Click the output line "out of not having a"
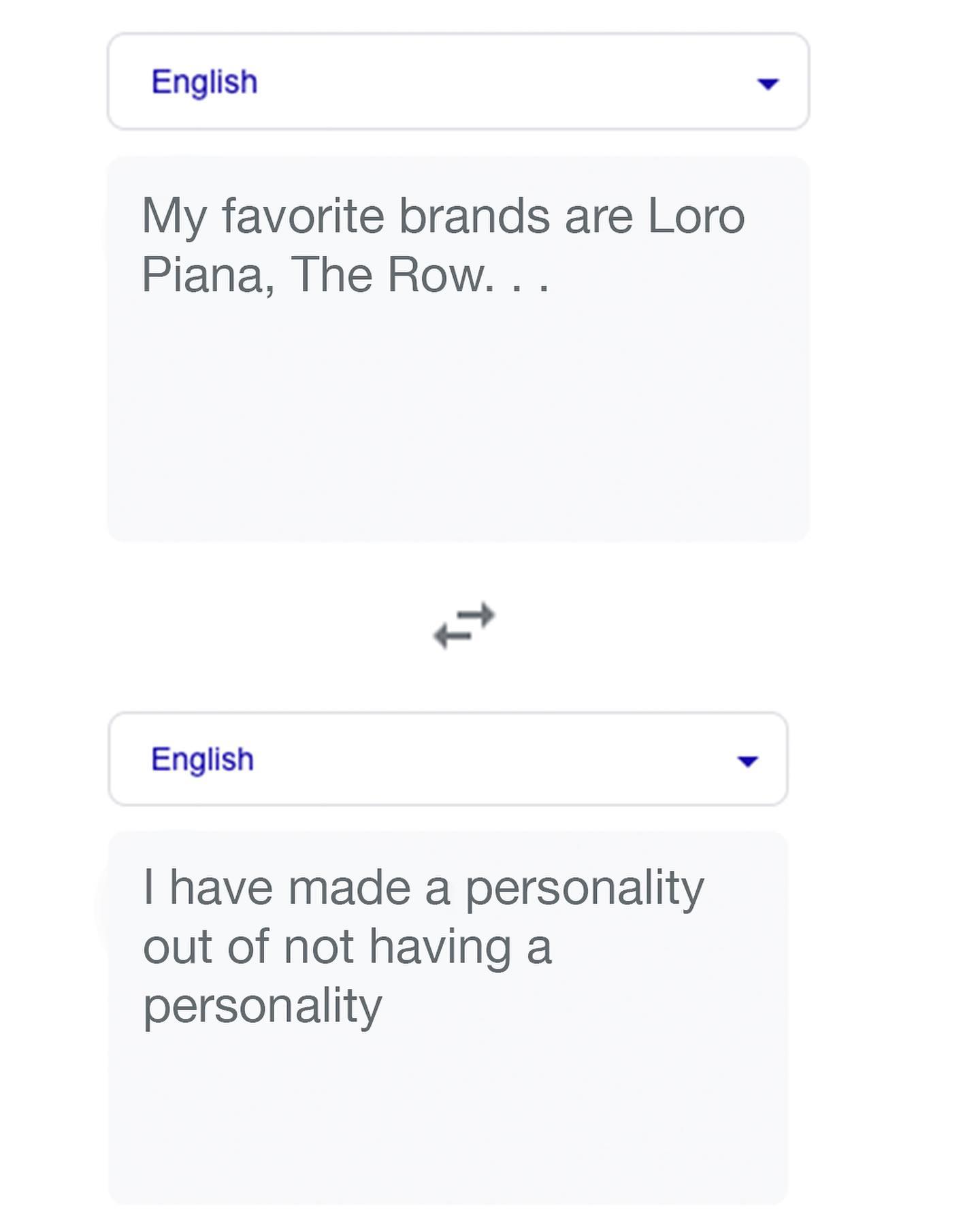The height and width of the screenshot is (1225, 980). (x=346, y=947)
